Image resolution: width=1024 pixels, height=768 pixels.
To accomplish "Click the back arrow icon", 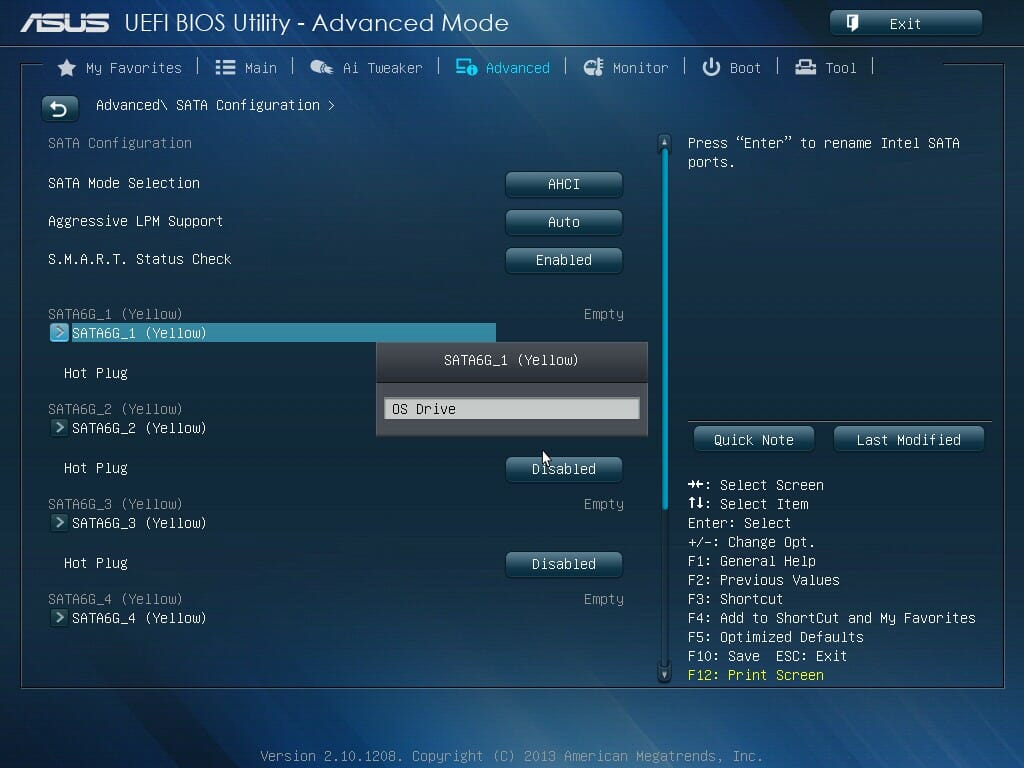I will (59, 108).
